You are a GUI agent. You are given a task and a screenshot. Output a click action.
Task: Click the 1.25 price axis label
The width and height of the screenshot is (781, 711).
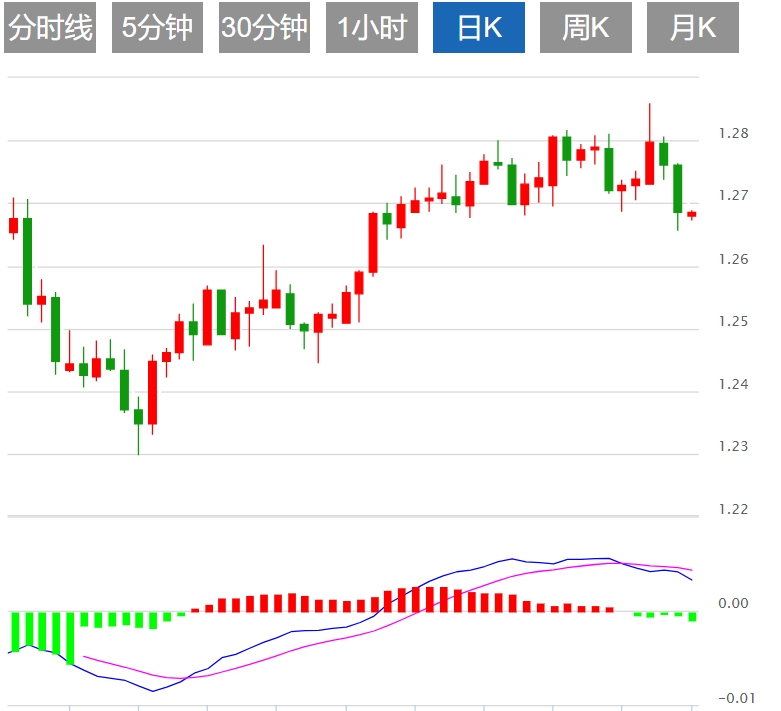coord(733,321)
